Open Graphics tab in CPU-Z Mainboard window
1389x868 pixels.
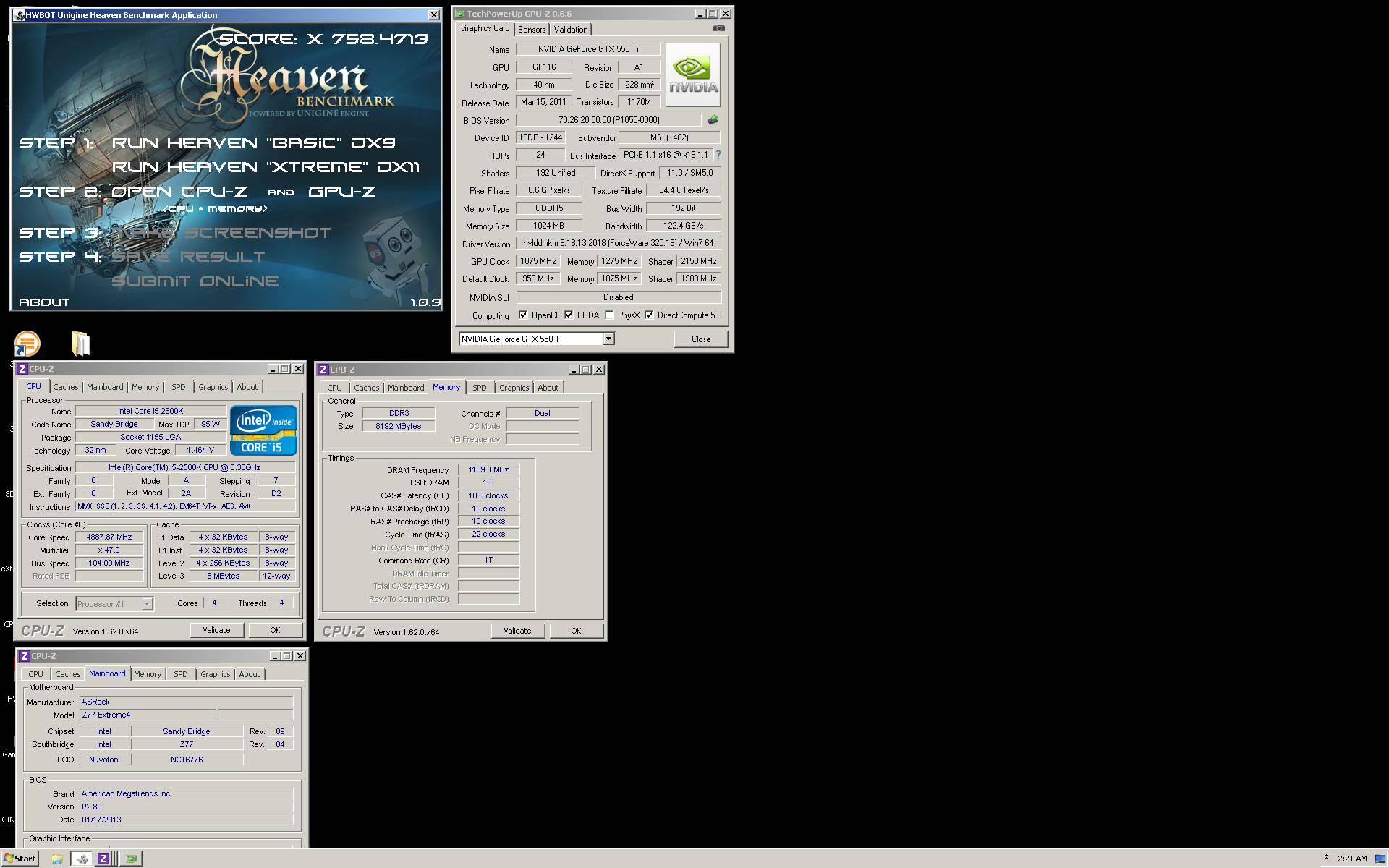(215, 674)
